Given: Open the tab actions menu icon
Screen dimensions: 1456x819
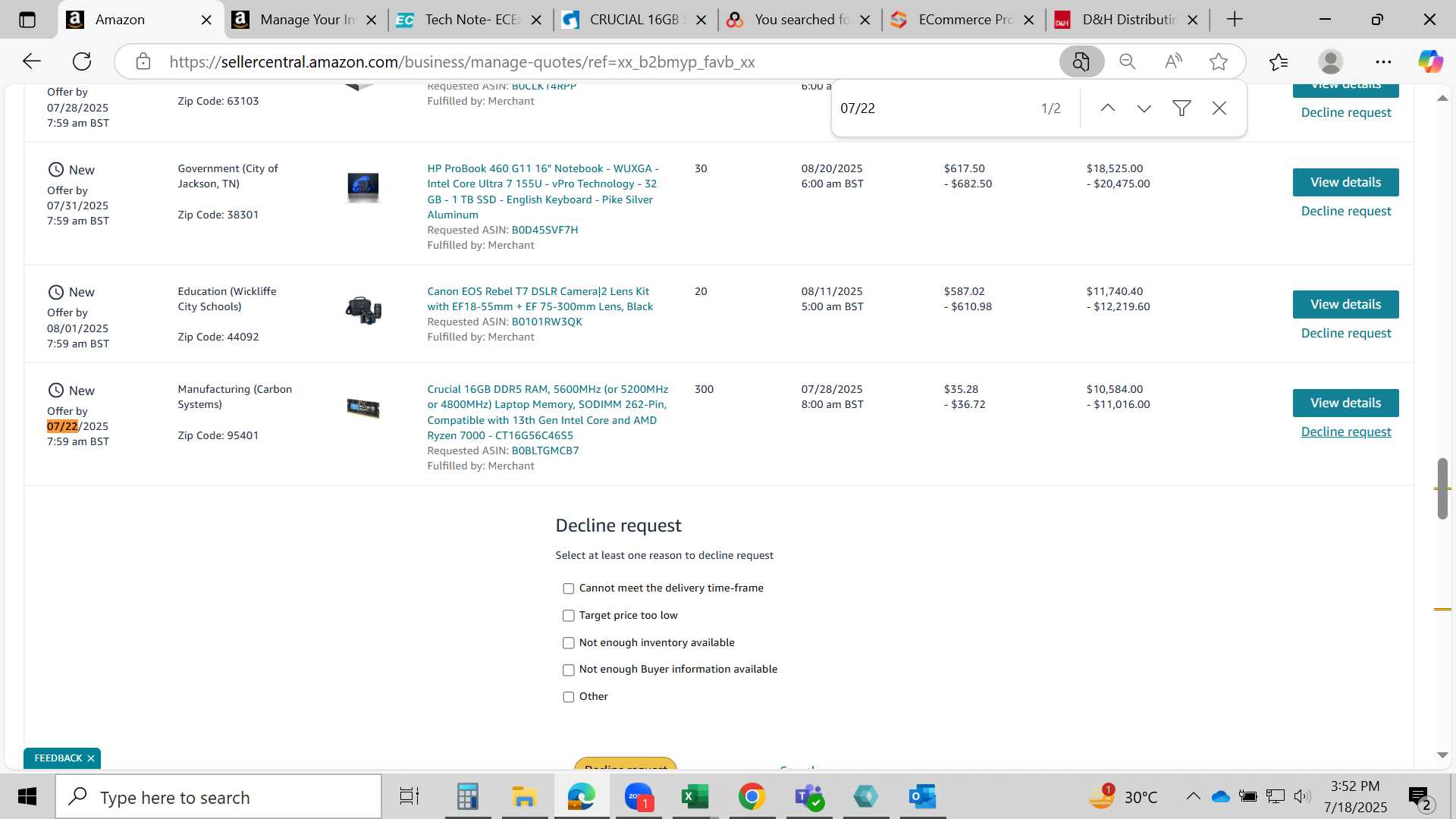Looking at the screenshot, I should [27, 20].
